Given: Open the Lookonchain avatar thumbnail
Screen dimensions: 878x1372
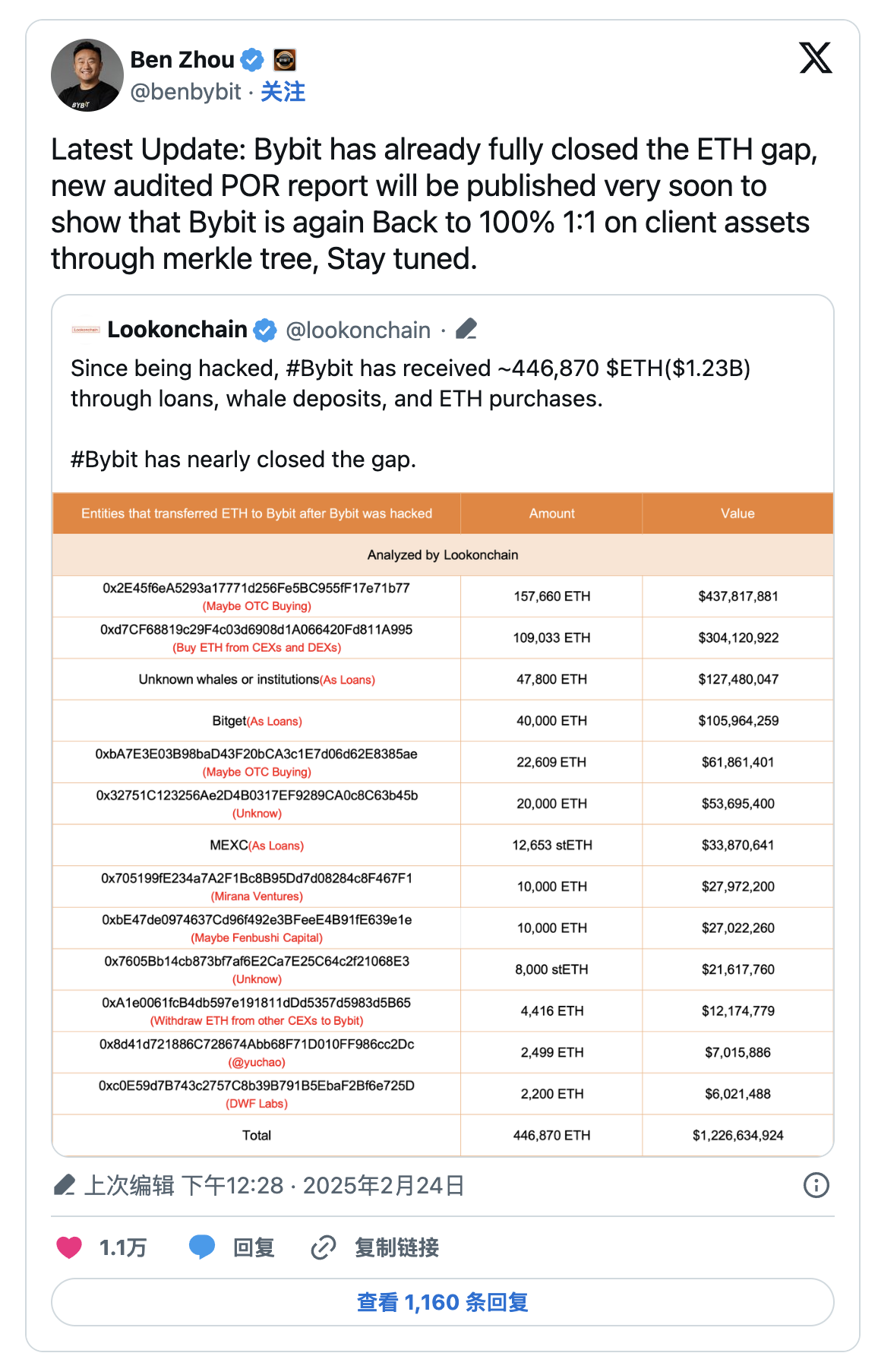Looking at the screenshot, I should (x=86, y=330).
